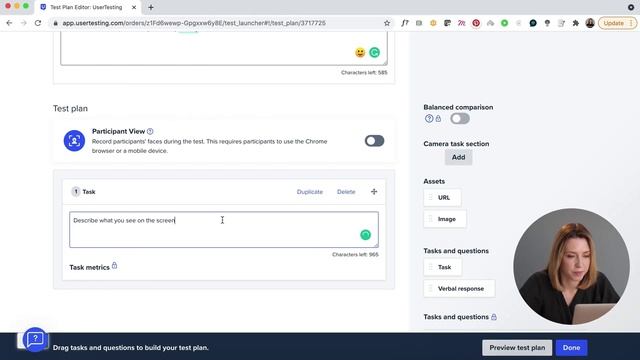Viewport: 640px width, 360px height.
Task: Click the Balanced comparison lock icon
Action: tap(438, 118)
